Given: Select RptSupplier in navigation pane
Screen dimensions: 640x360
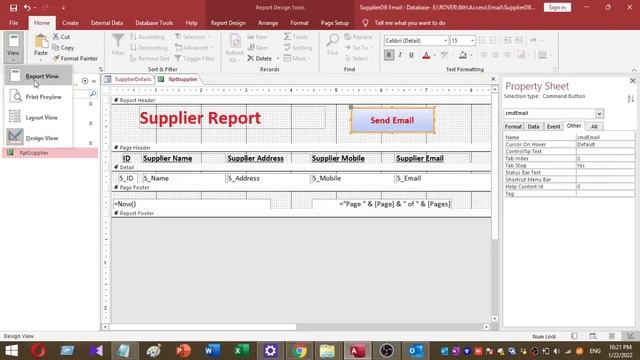Looking at the screenshot, I should pos(50,153).
